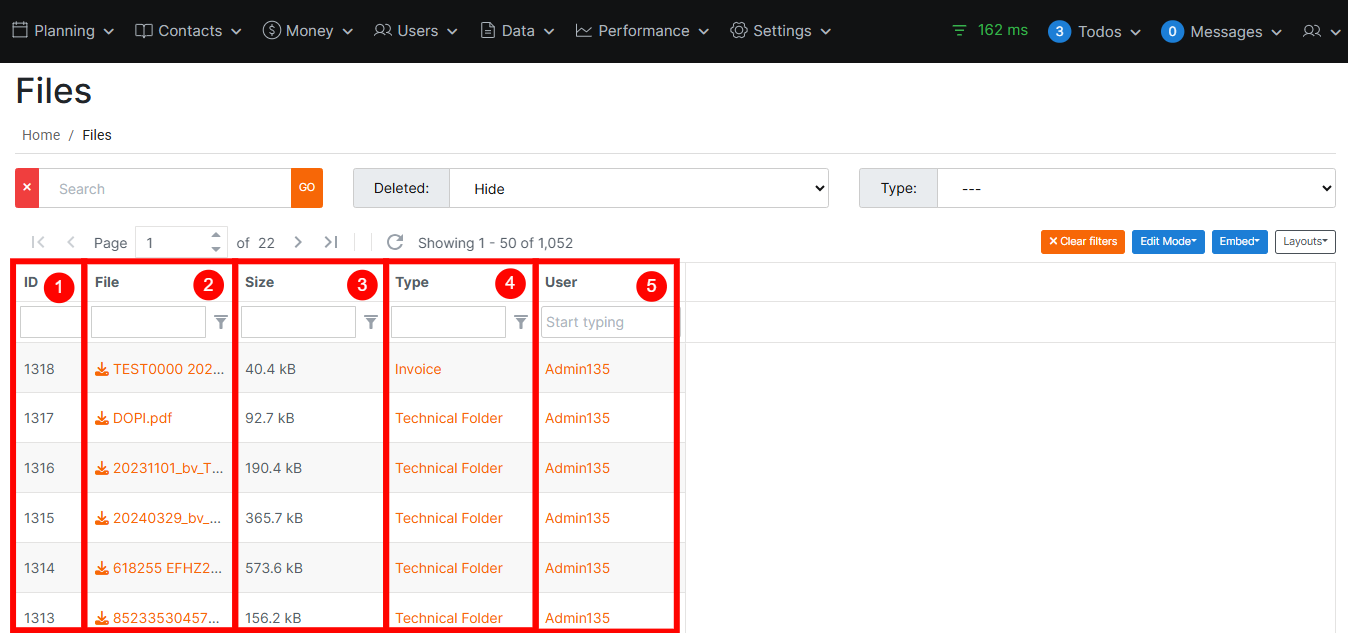Open the Deleted filter dropdown
The height and width of the screenshot is (633, 1348).
(x=638, y=188)
